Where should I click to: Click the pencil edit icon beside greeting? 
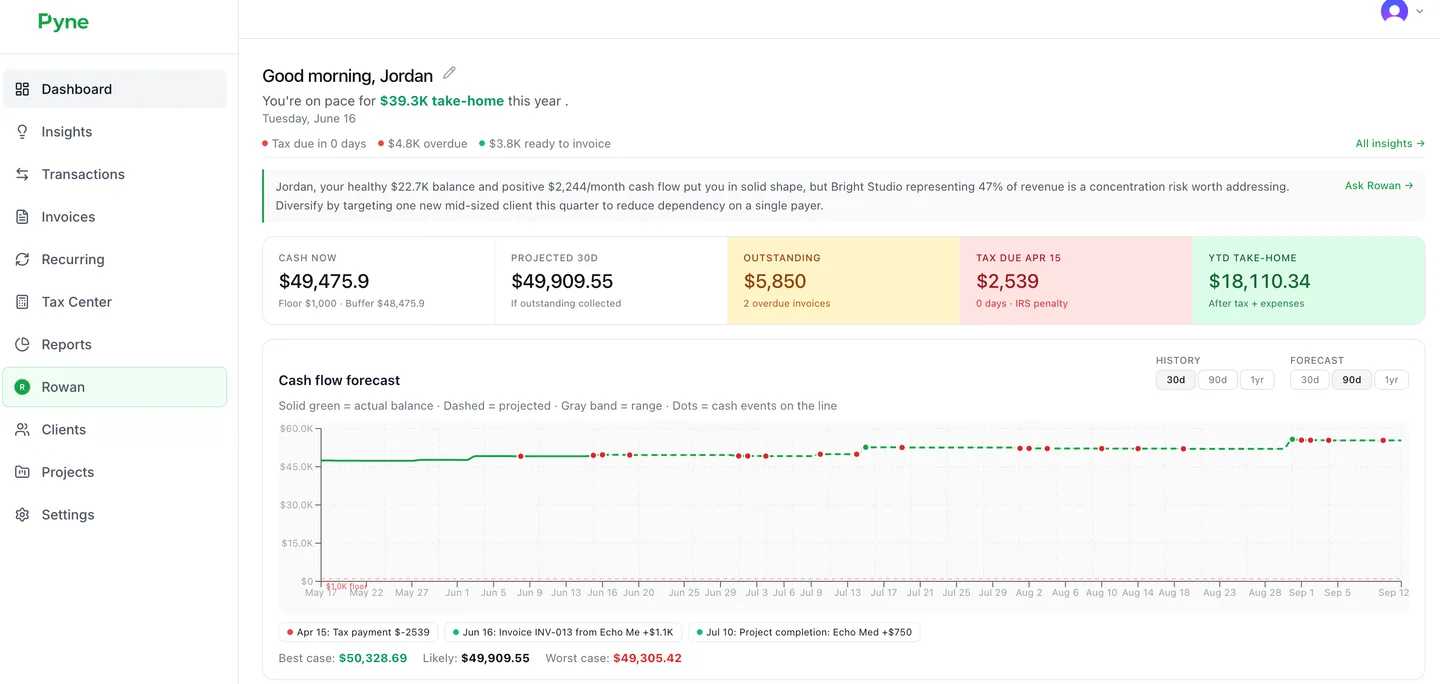(450, 73)
